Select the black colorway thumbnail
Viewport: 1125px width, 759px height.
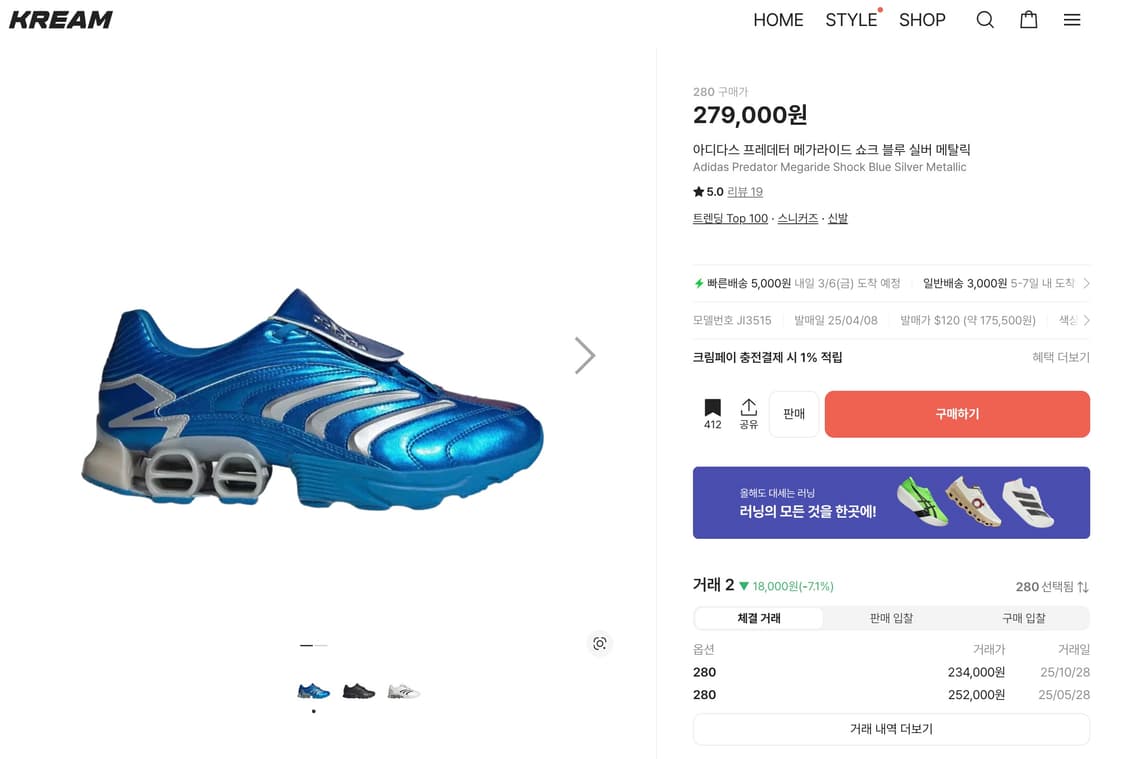pos(359,690)
